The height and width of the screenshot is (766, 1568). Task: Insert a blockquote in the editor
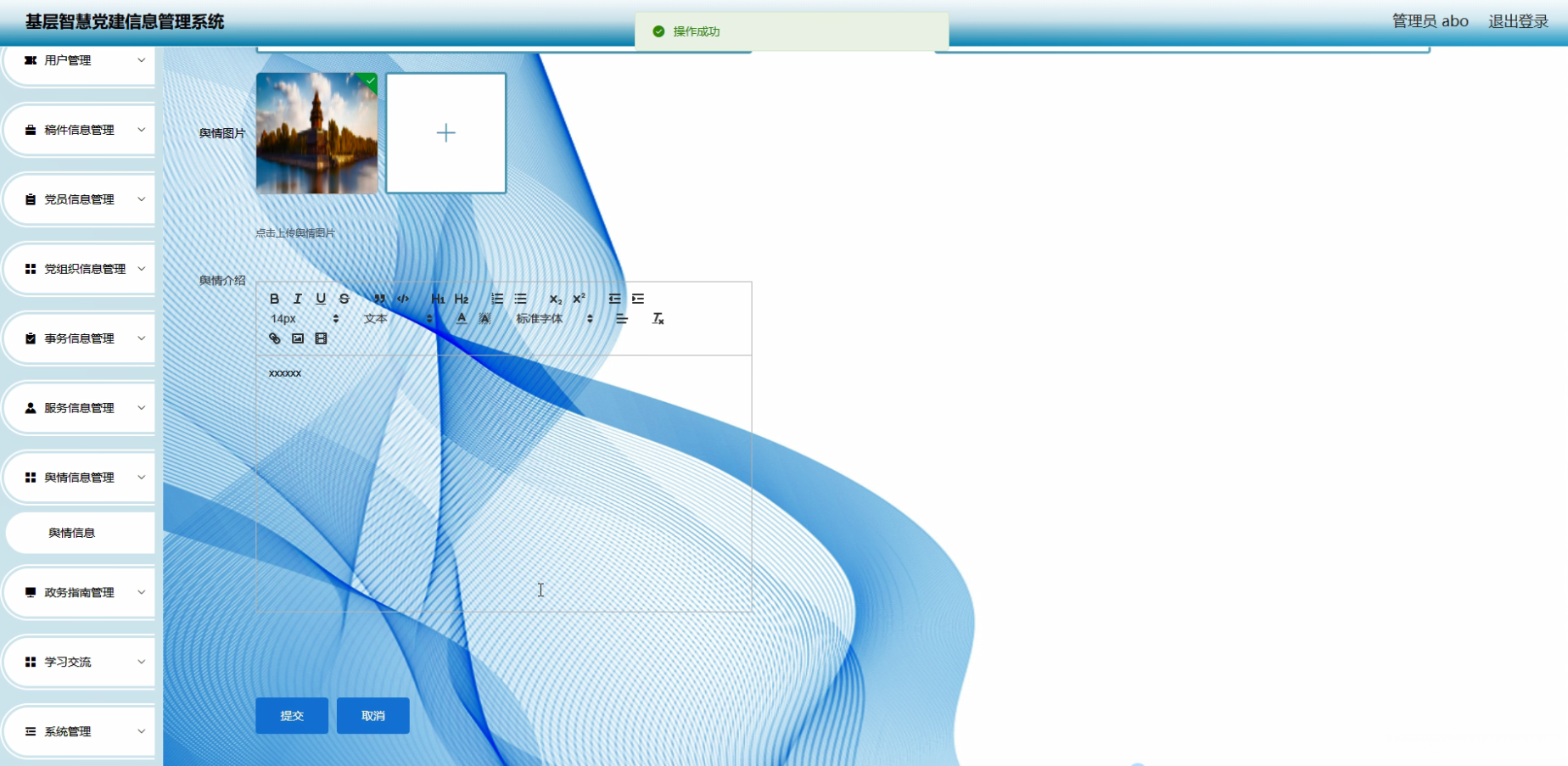tap(379, 299)
